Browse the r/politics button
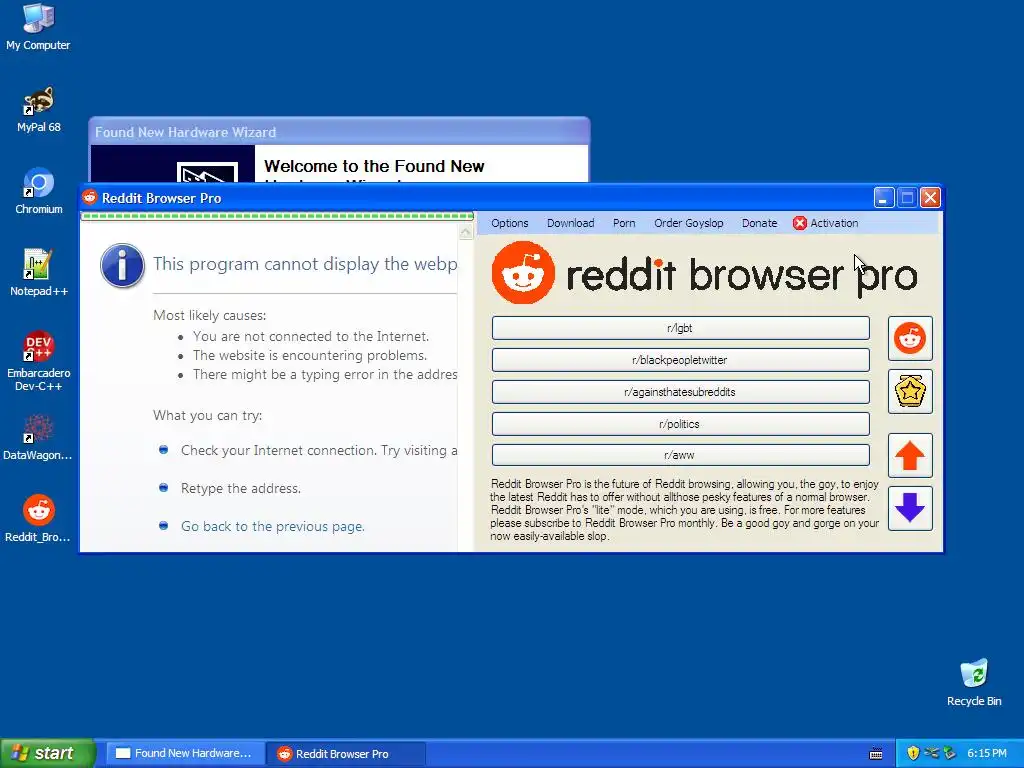This screenshot has height=768, width=1024. click(x=680, y=424)
